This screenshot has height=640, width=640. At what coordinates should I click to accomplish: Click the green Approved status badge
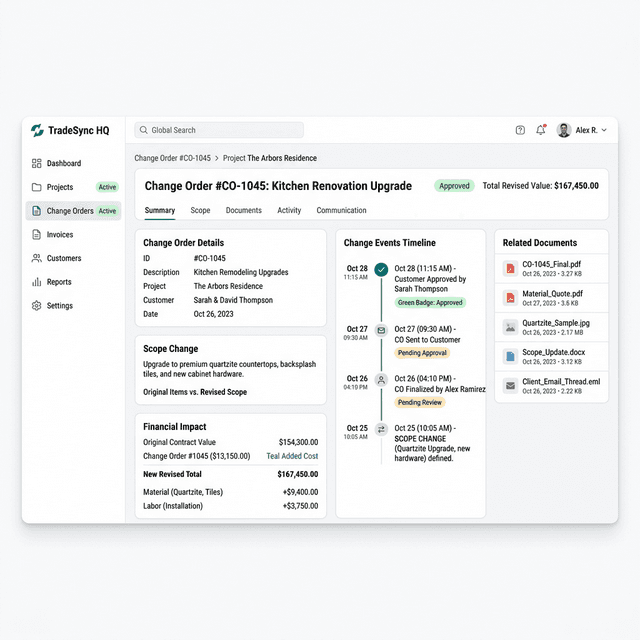click(x=454, y=186)
